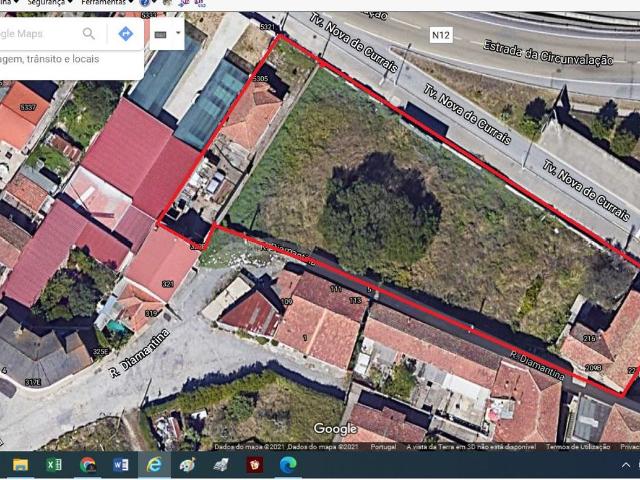Click house number 111 on the map
640x480 pixels.
[336, 289]
